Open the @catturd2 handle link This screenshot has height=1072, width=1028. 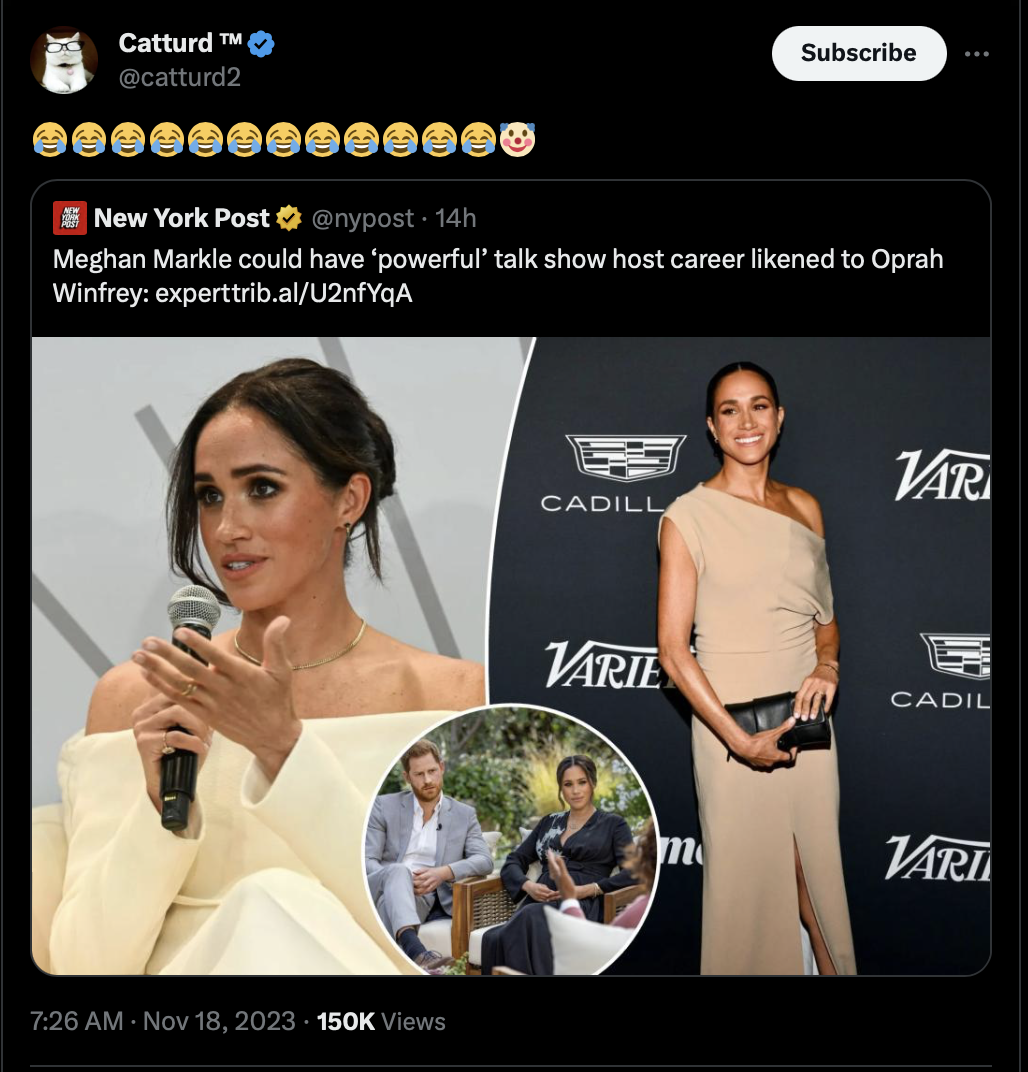pos(180,77)
